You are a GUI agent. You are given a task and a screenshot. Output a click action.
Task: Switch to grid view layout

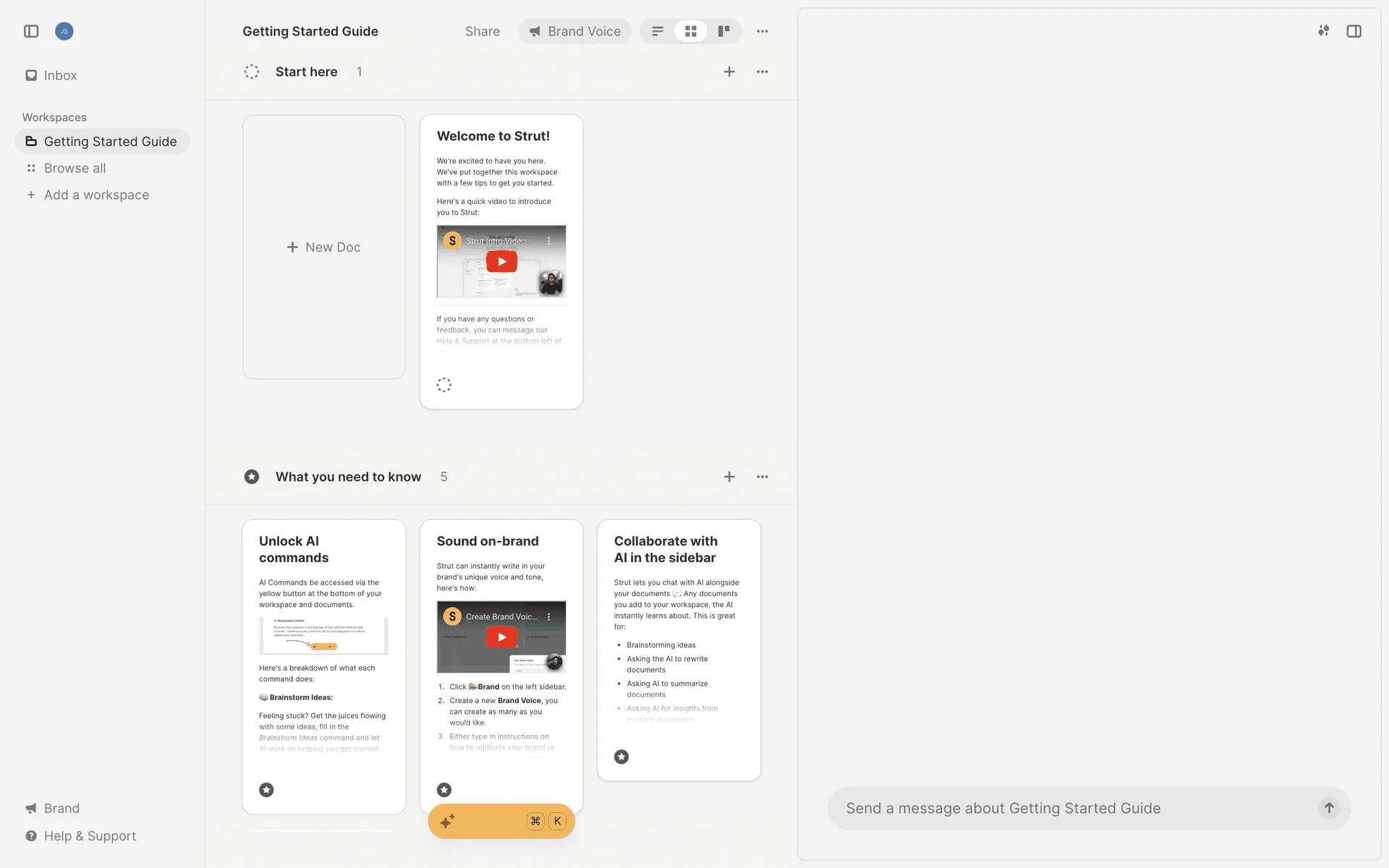(691, 31)
